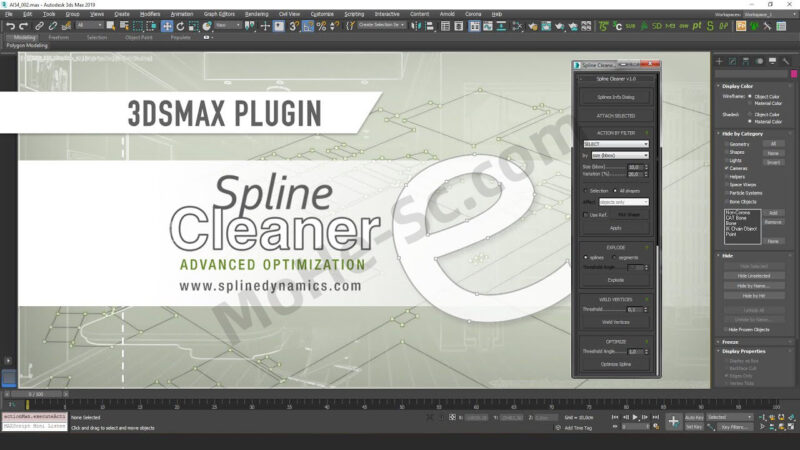Click the Undo arrow icon

tap(10, 26)
